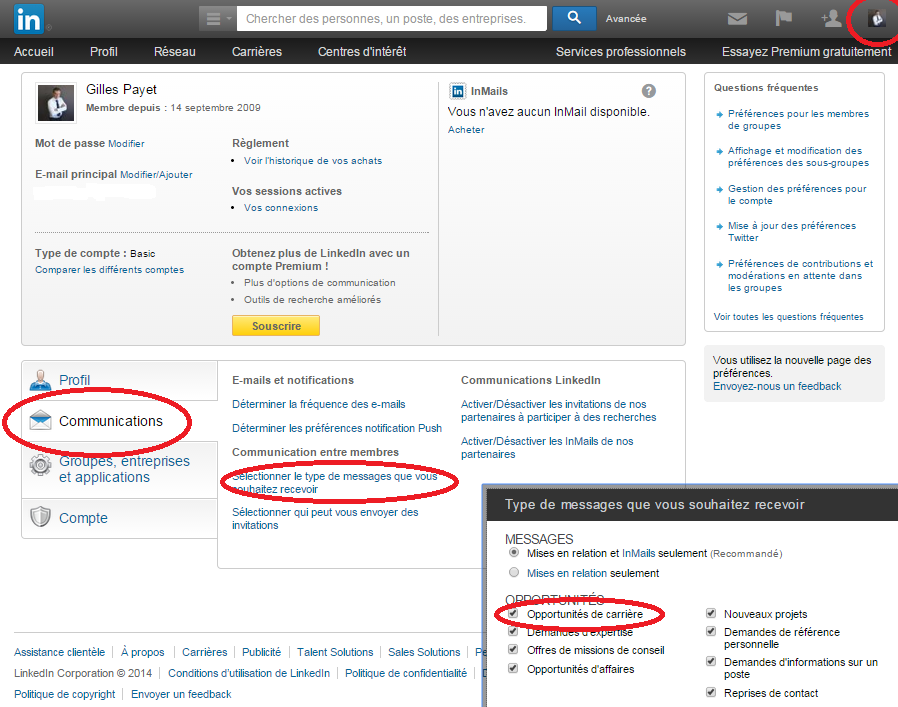Open the Réseau menu
The height and width of the screenshot is (707, 898).
[175, 52]
